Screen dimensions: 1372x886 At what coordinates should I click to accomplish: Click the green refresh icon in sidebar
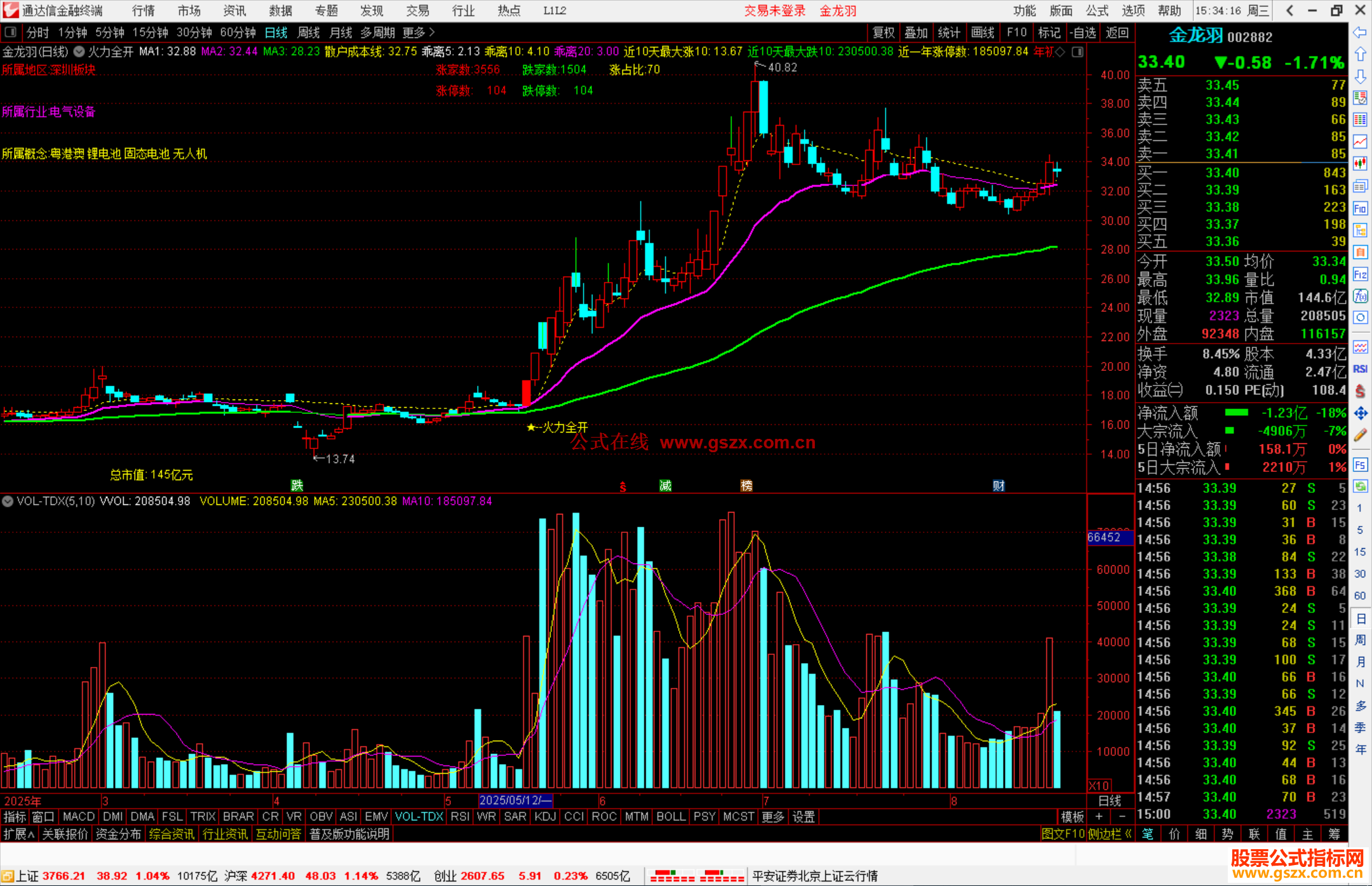click(x=1360, y=487)
